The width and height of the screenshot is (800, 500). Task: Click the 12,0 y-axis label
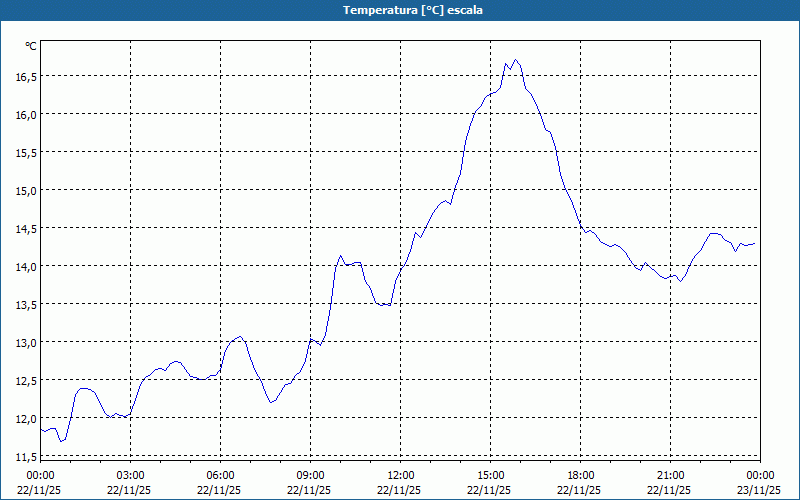click(x=26, y=419)
